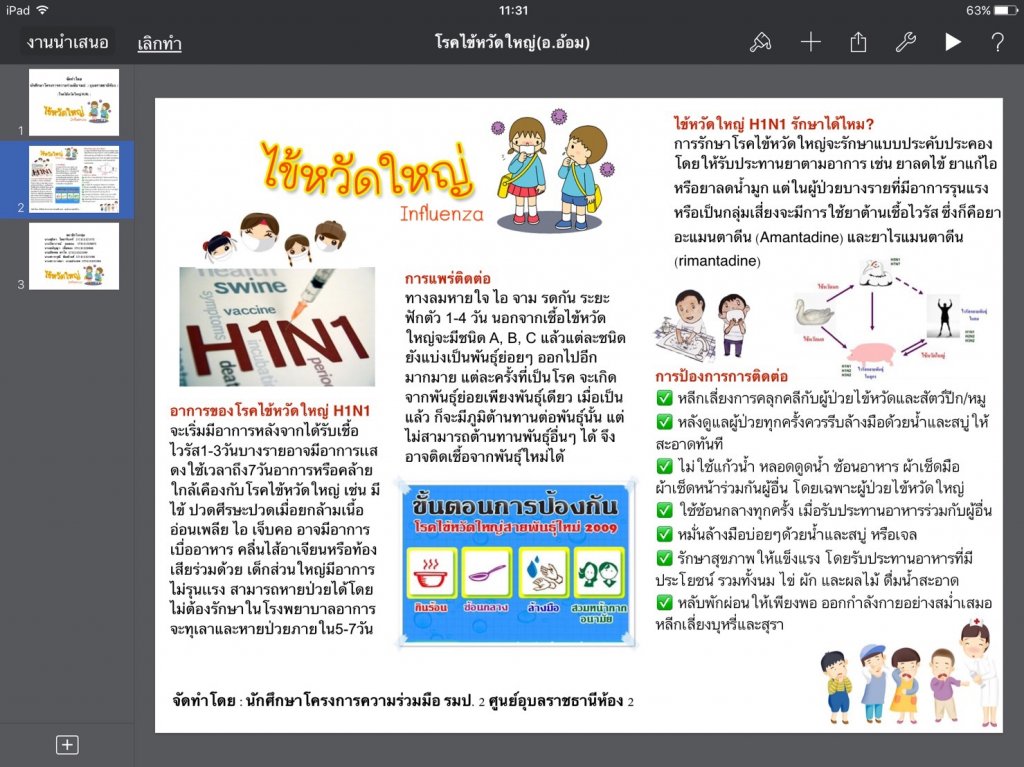Screen dimensions: 1024x767
Task: Open the question mark Help
Action: (997, 42)
